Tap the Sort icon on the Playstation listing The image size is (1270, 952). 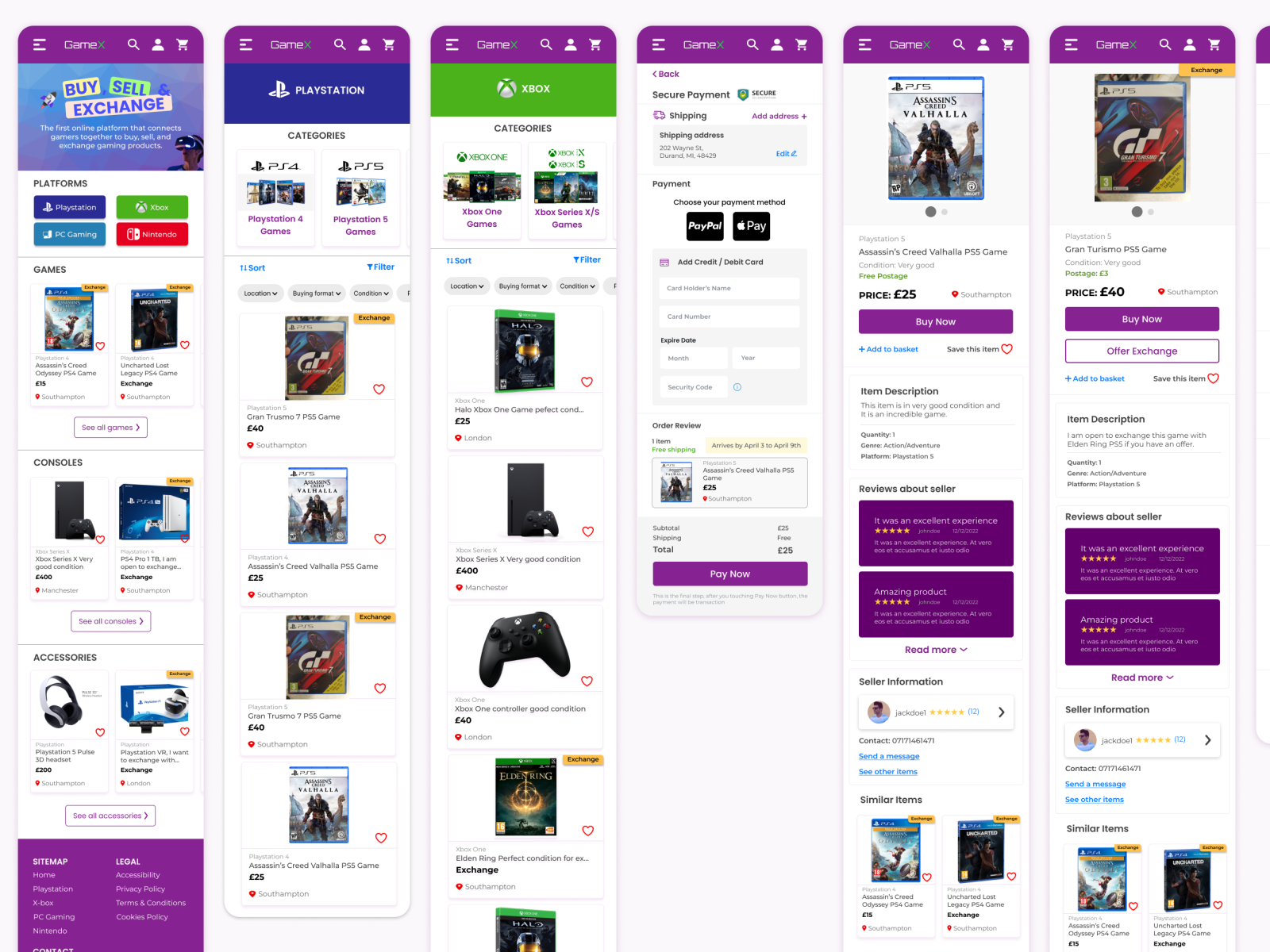coord(252,267)
